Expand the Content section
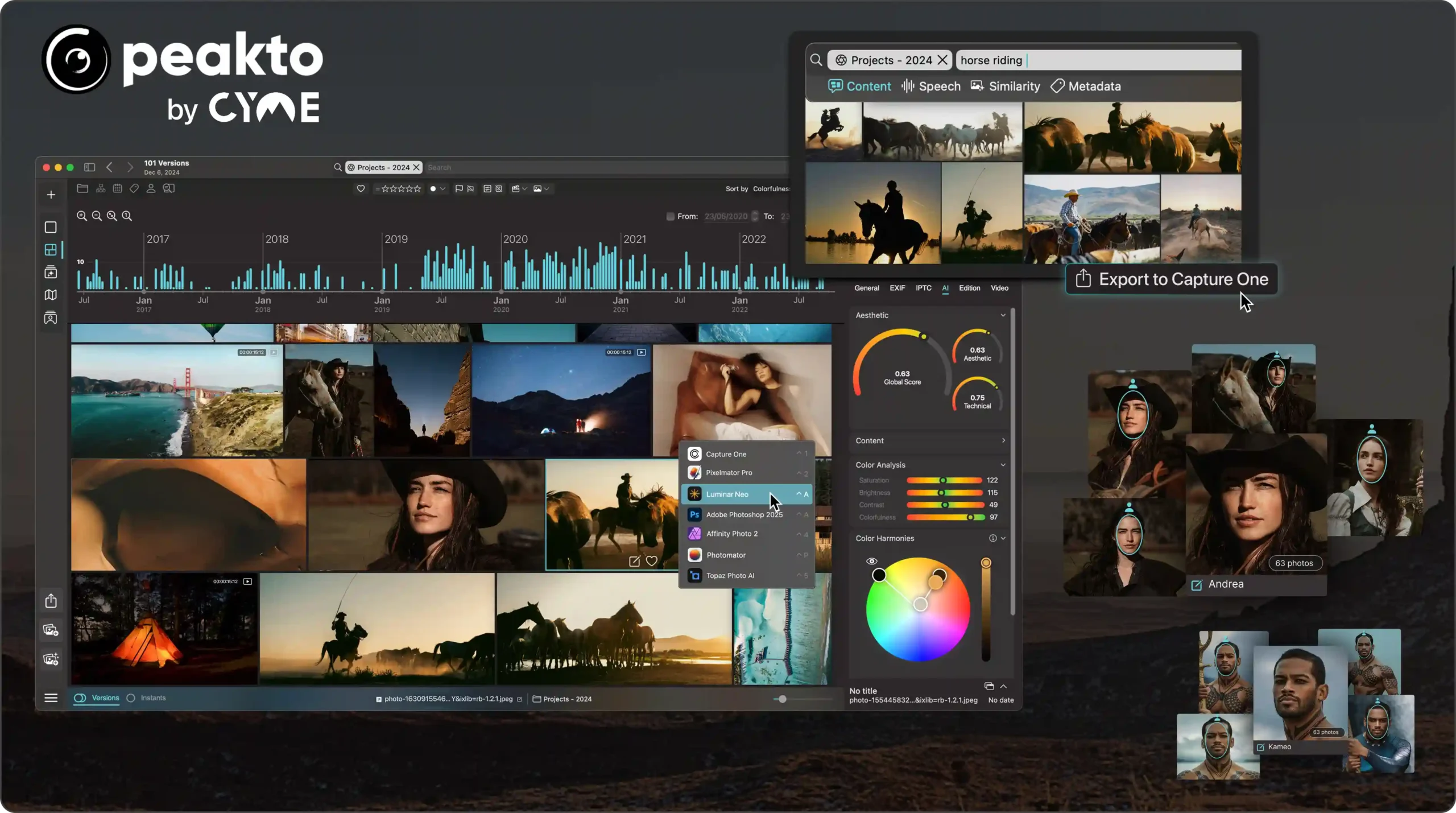This screenshot has width=1456, height=813. point(1003,440)
